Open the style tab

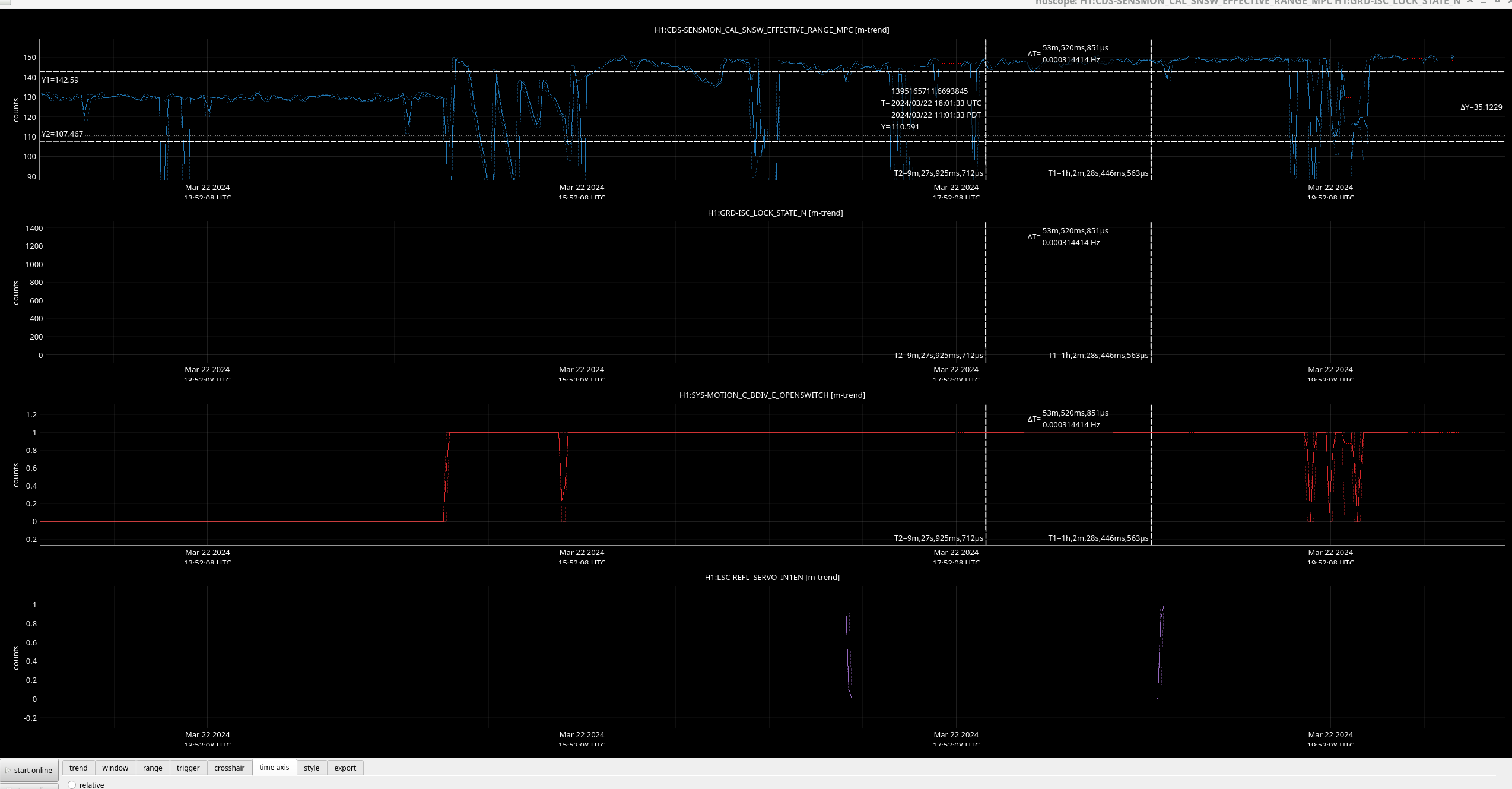[312, 768]
